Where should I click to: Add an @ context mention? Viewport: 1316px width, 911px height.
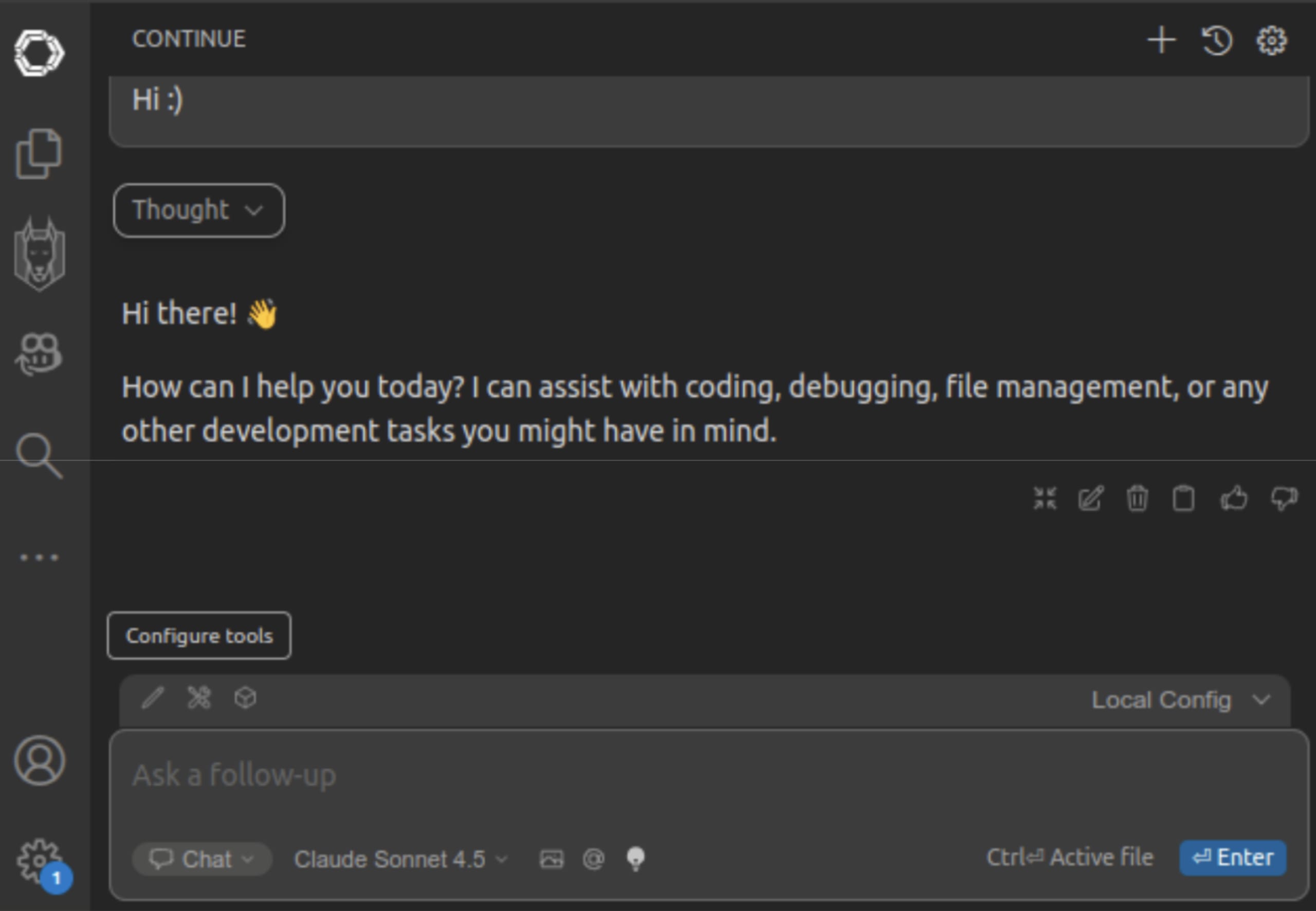pos(594,858)
